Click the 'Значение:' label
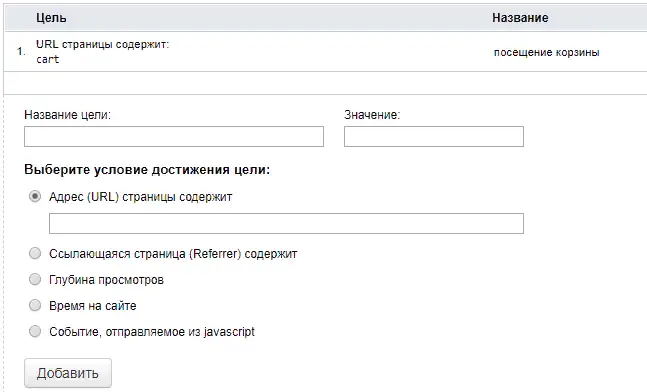The height and width of the screenshot is (392, 647). coord(372,114)
